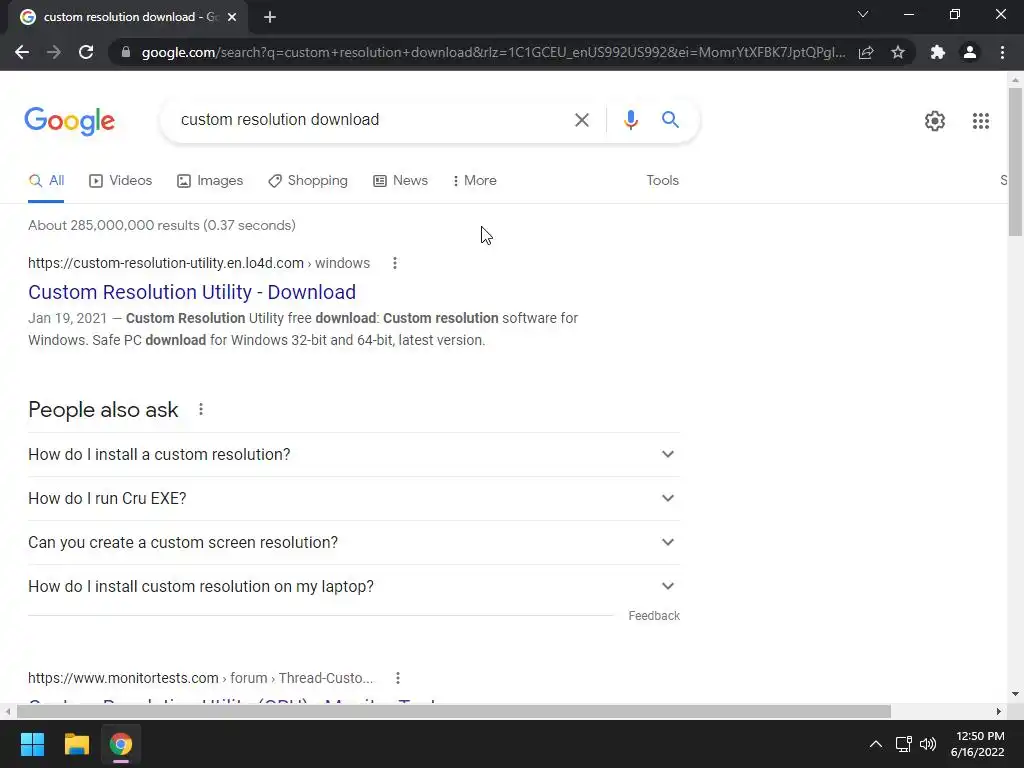The image size is (1024, 768).
Task: Open tab search chevron in title bar
Action: click(863, 14)
